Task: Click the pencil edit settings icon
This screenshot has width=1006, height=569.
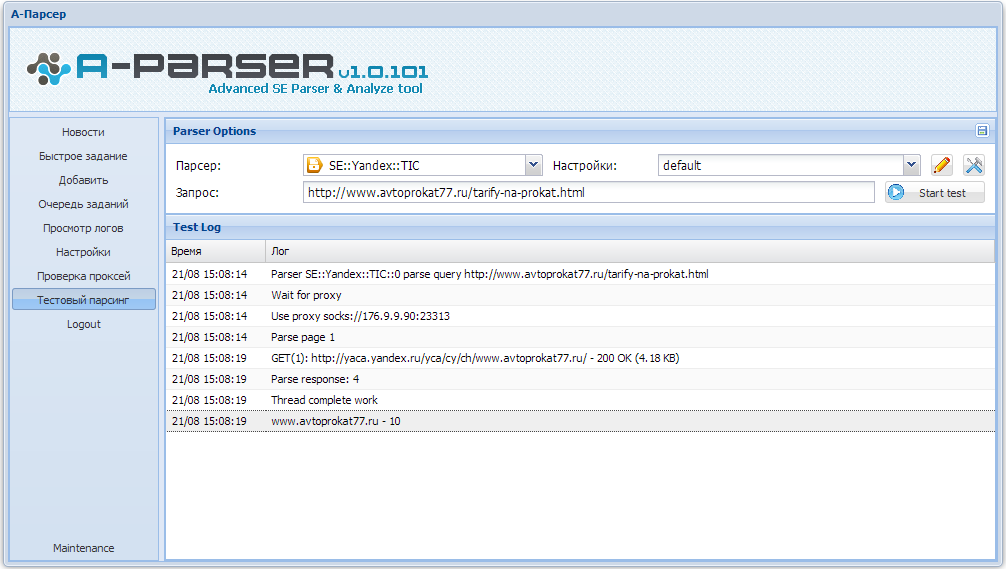Action: coord(941,166)
